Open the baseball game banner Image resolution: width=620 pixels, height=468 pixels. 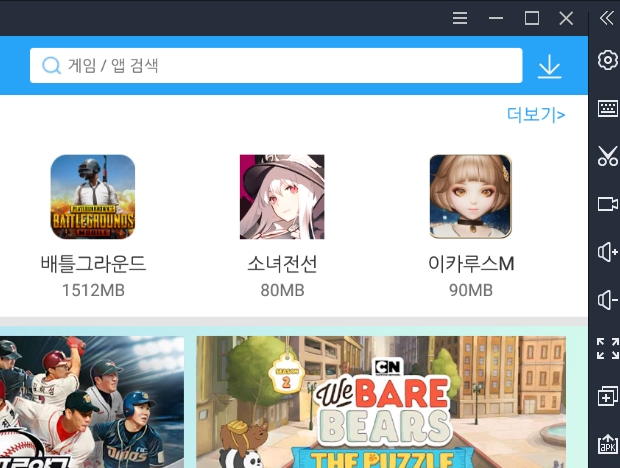point(92,402)
